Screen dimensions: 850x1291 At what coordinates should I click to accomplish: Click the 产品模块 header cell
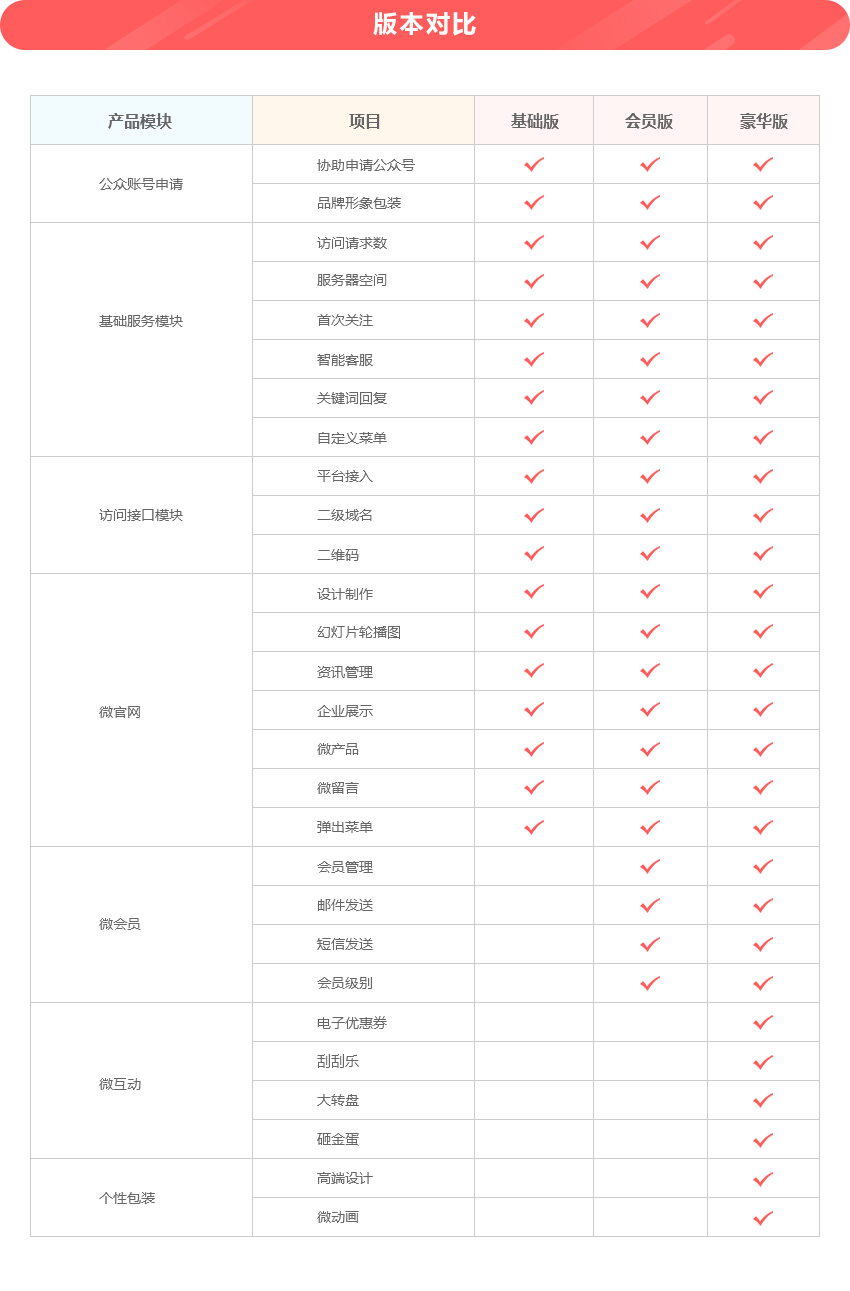pyautogui.click(x=140, y=121)
